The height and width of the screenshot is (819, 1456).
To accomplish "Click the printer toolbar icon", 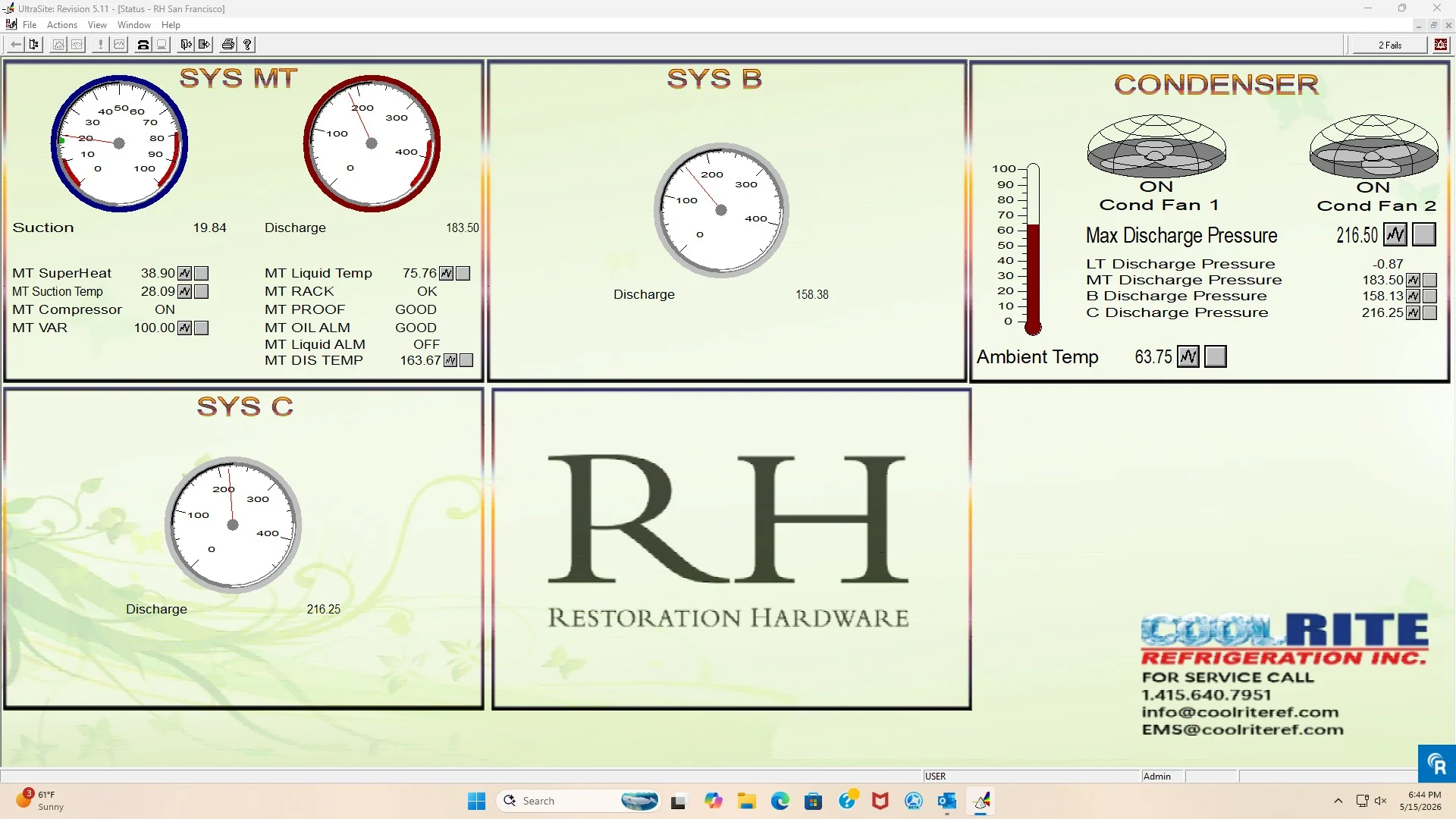I will pos(227,45).
